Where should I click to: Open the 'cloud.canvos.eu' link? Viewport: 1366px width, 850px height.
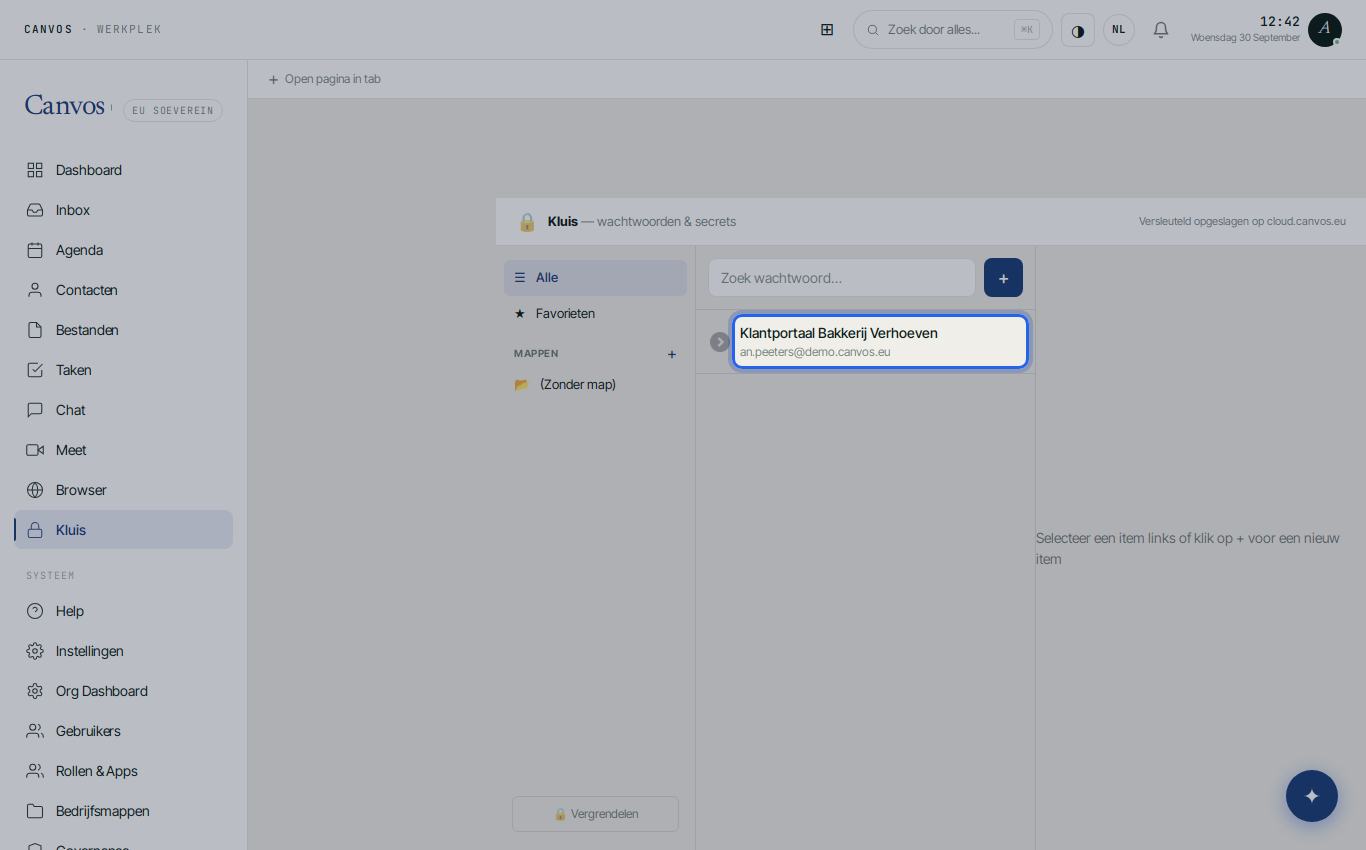1306,221
